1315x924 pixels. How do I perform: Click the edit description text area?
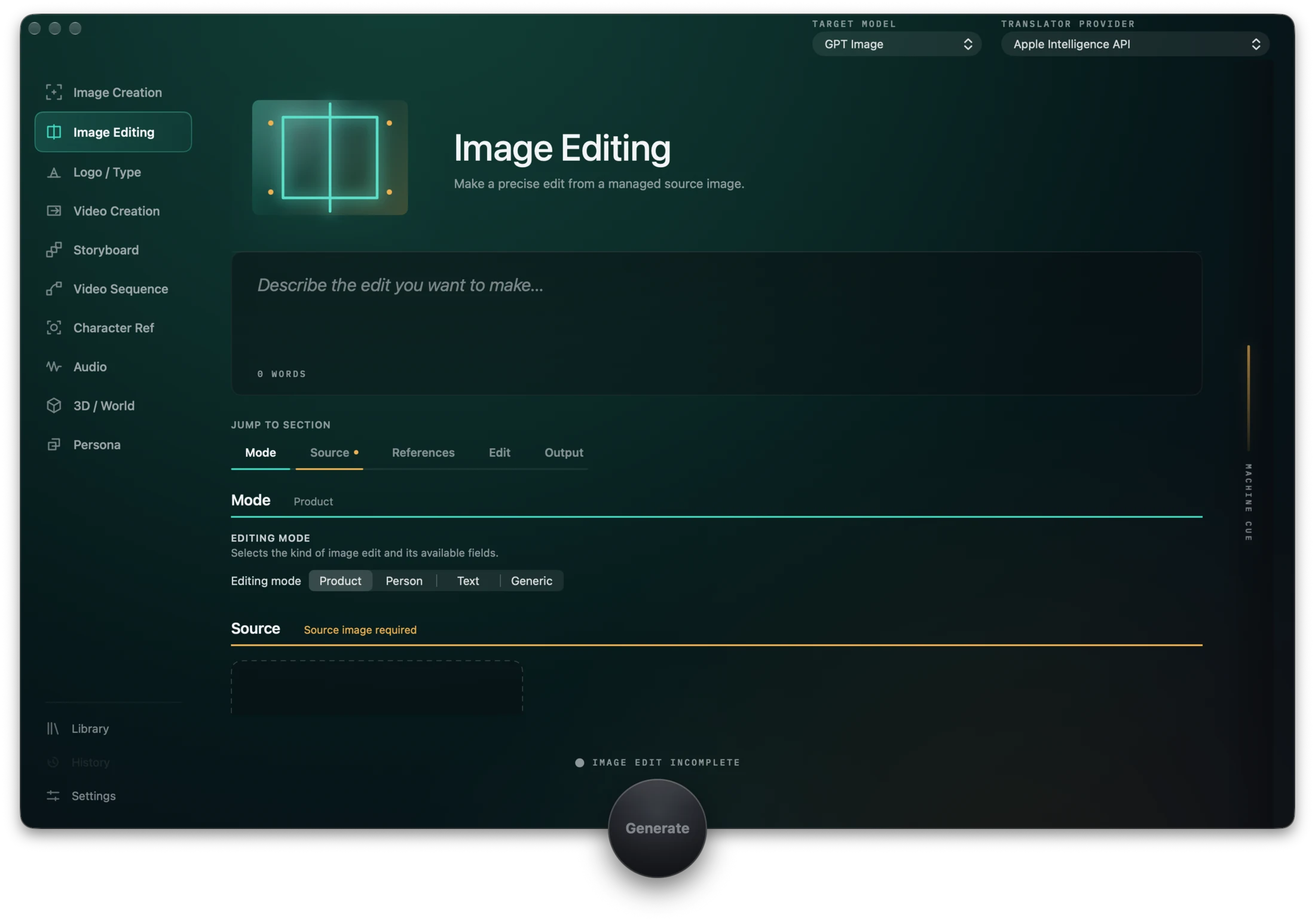[716, 323]
